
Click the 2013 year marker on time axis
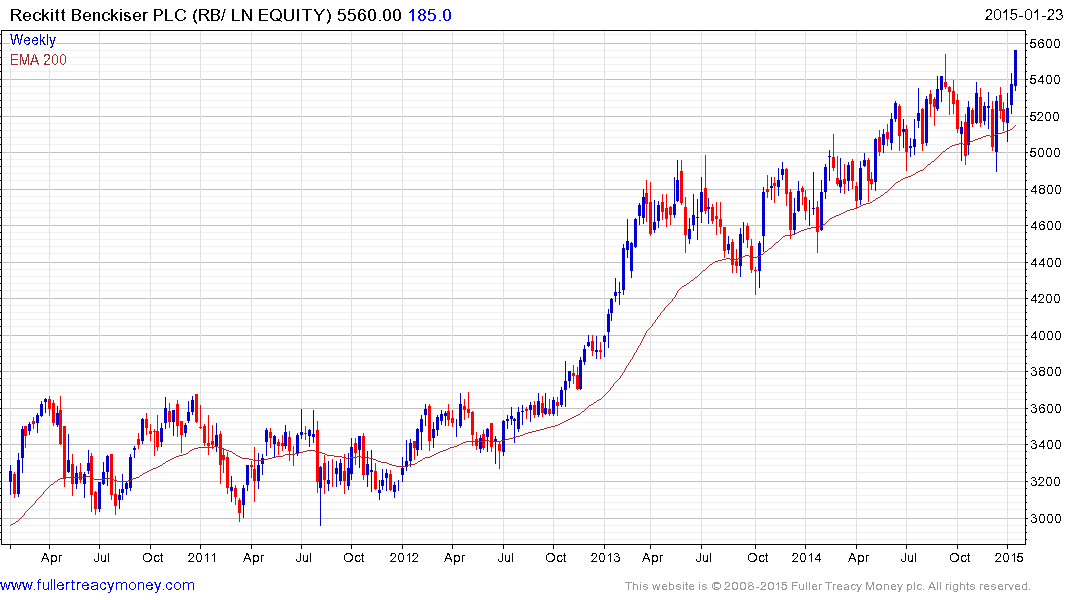tap(606, 557)
